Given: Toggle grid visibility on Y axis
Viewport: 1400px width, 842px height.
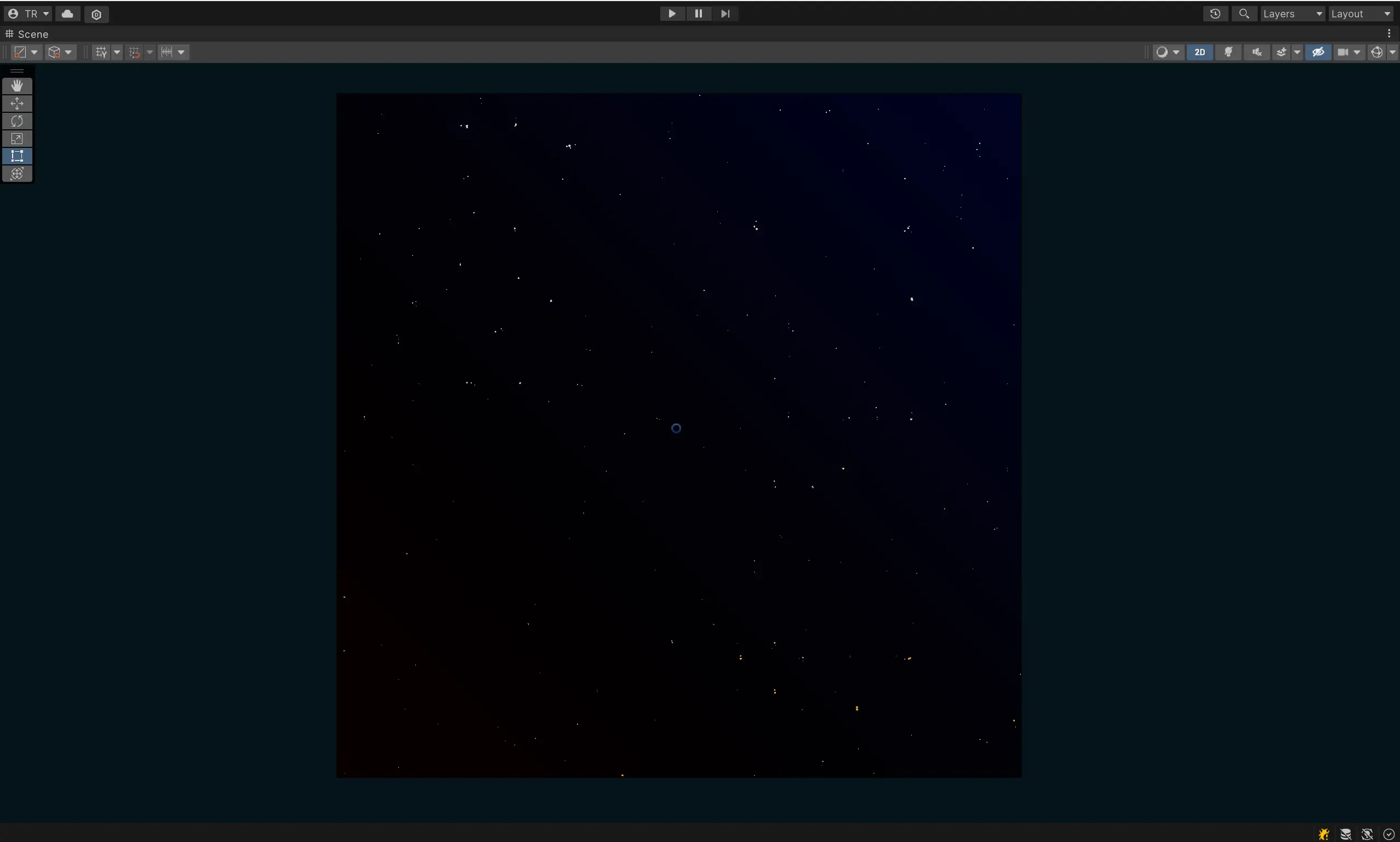Looking at the screenshot, I should point(101,52).
